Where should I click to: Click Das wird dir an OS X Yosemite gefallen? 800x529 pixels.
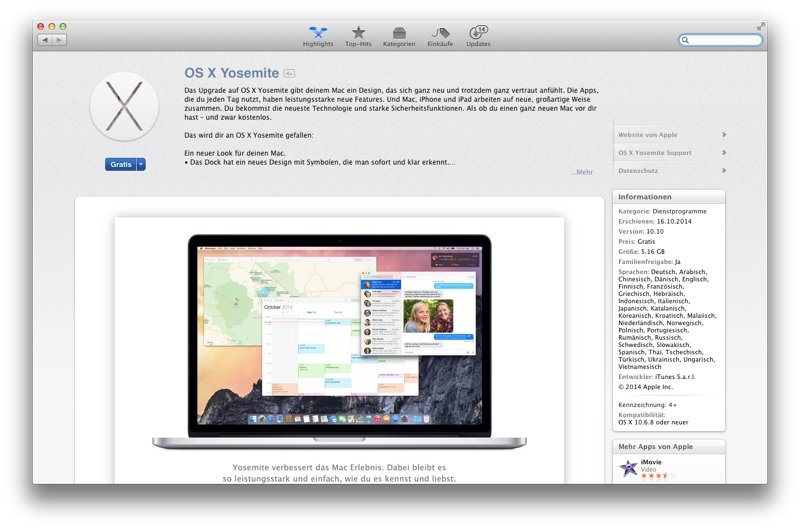pos(248,135)
